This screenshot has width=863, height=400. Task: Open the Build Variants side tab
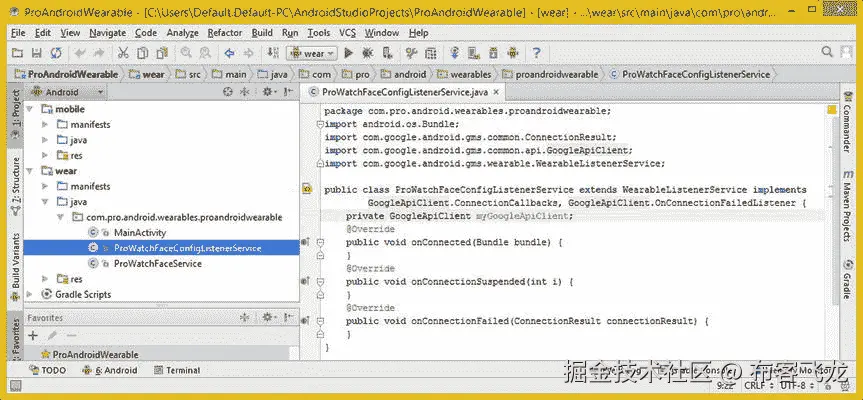[16, 267]
